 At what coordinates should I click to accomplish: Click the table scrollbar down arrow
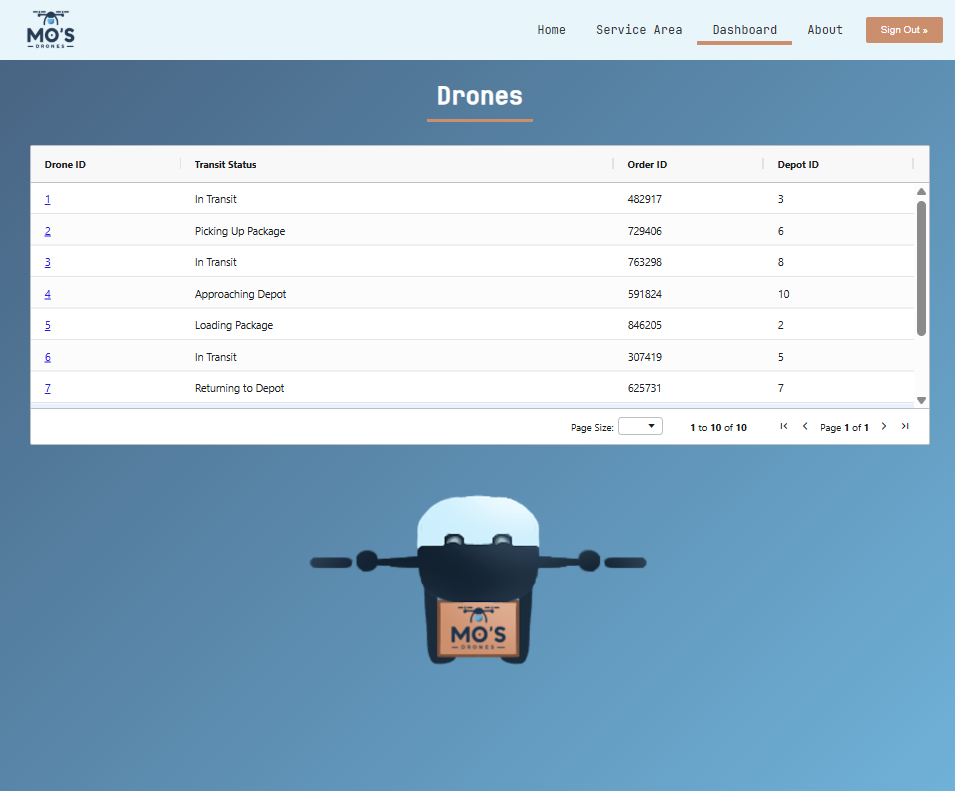(922, 400)
